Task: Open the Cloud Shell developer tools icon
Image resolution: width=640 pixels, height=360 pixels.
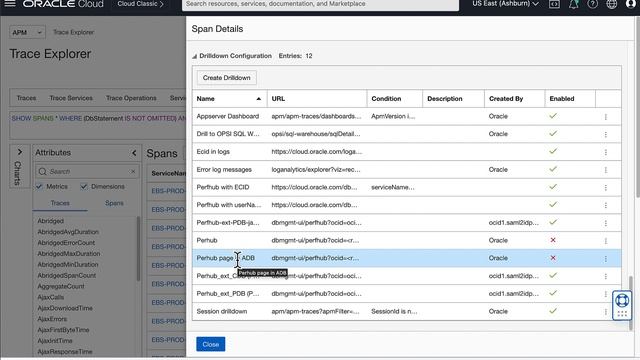Action: tap(554, 4)
